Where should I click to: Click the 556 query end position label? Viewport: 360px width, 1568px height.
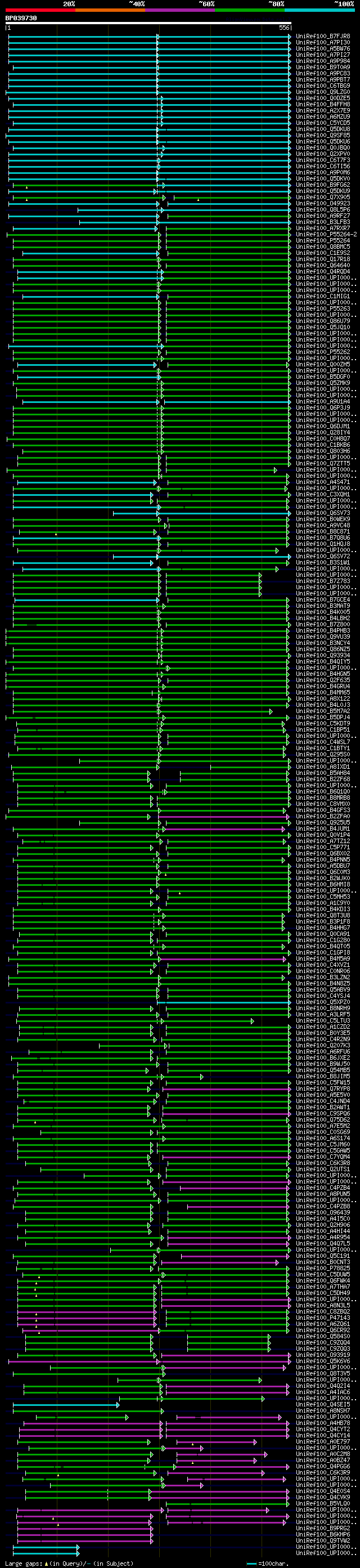[x=284, y=28]
